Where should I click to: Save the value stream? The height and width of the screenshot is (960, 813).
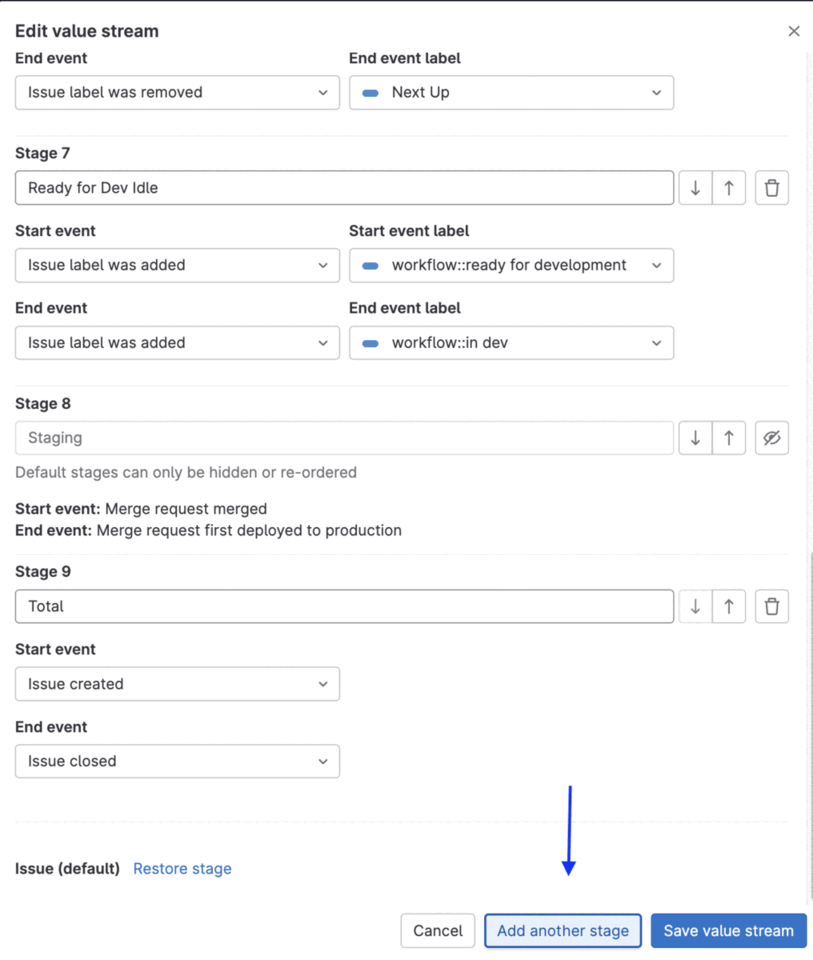tap(728, 930)
